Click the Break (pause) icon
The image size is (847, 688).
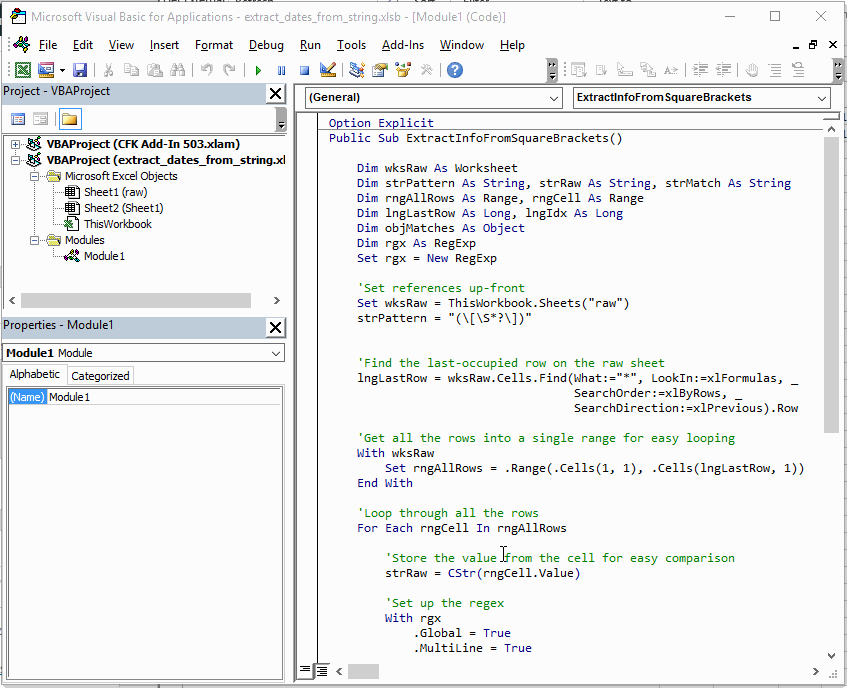tap(281, 70)
